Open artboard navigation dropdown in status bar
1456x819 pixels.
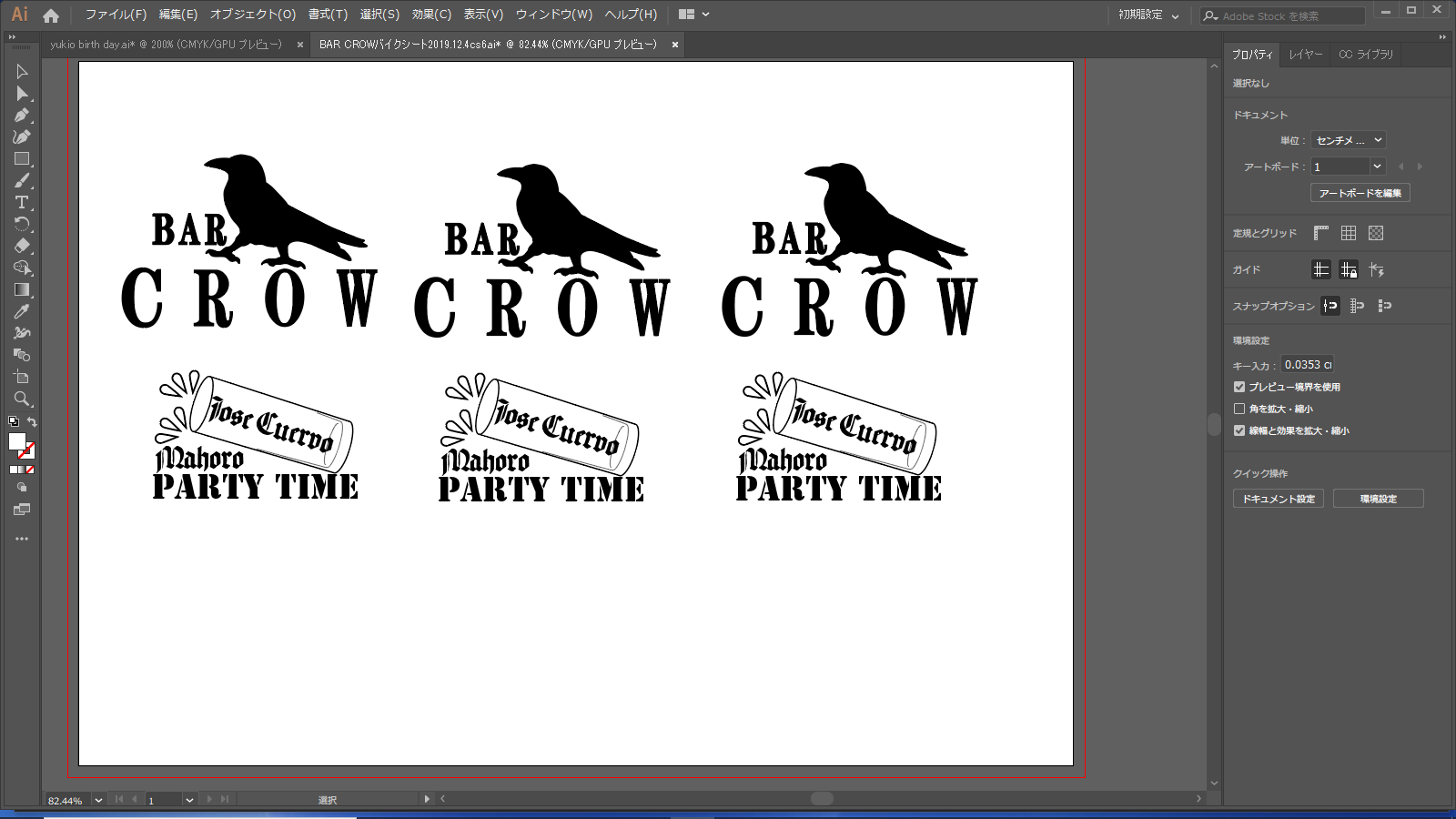189,800
